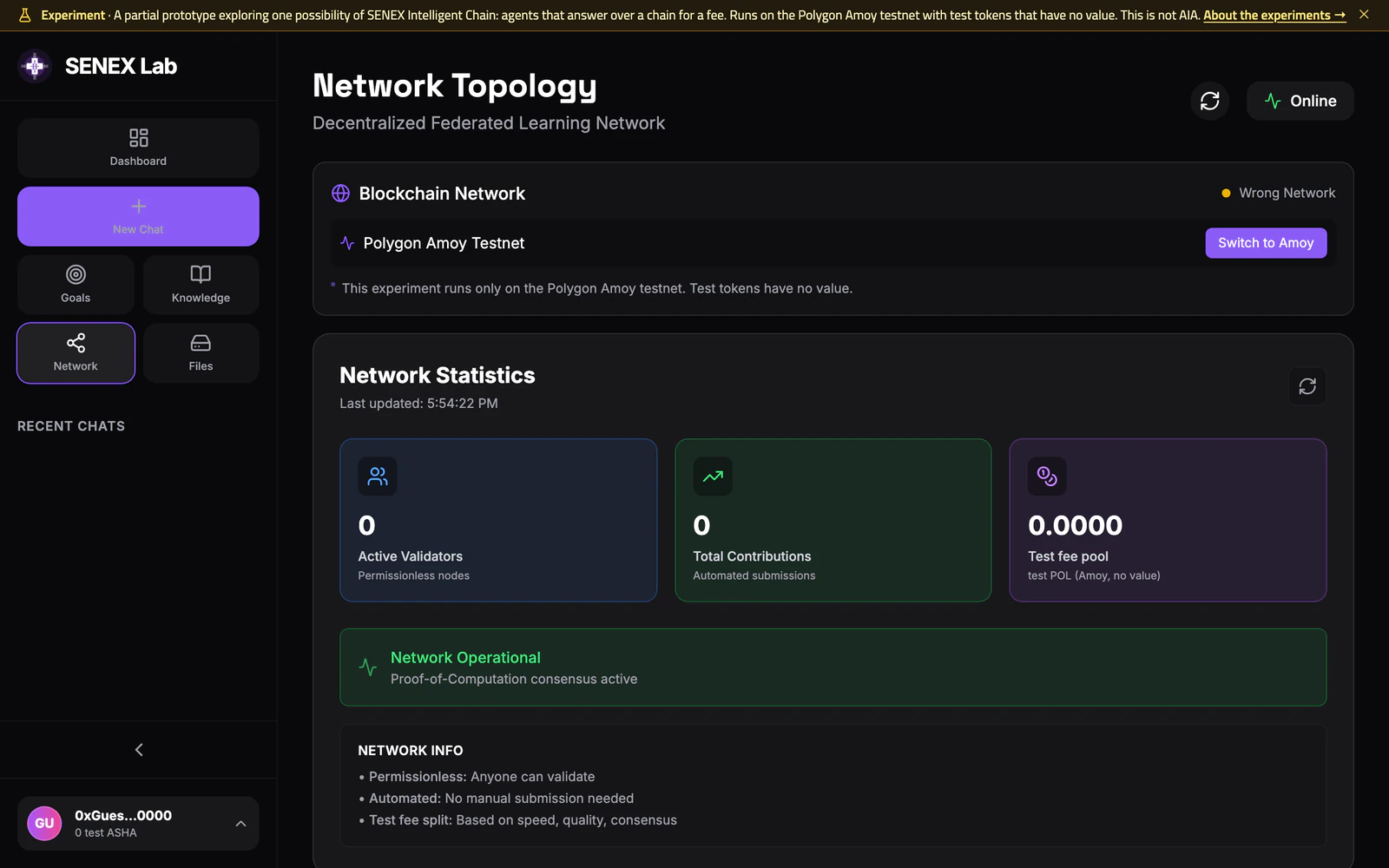Start a New Chat
Viewport: 1389px width, 868px height.
[x=138, y=216]
